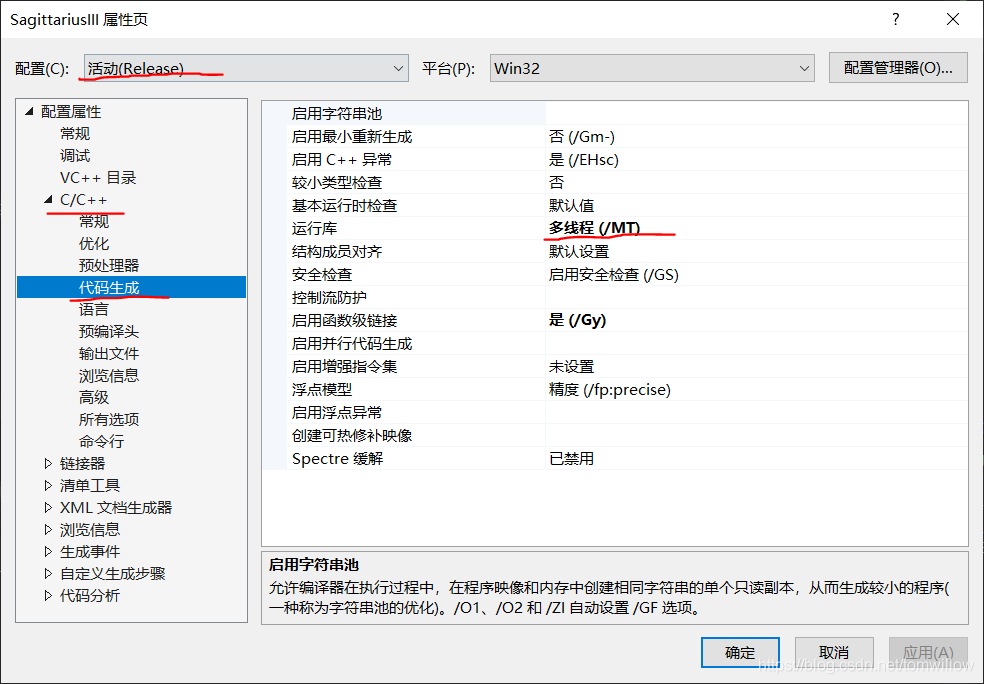This screenshot has width=984, height=684.
Task: Select the C/C++ tree label
Action: pos(83,200)
